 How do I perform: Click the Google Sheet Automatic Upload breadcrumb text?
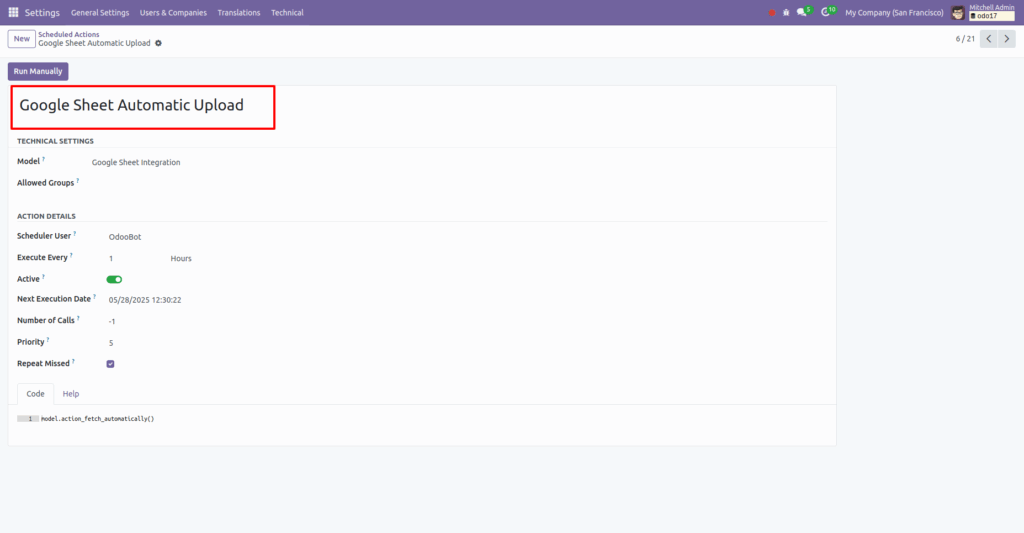(94, 43)
